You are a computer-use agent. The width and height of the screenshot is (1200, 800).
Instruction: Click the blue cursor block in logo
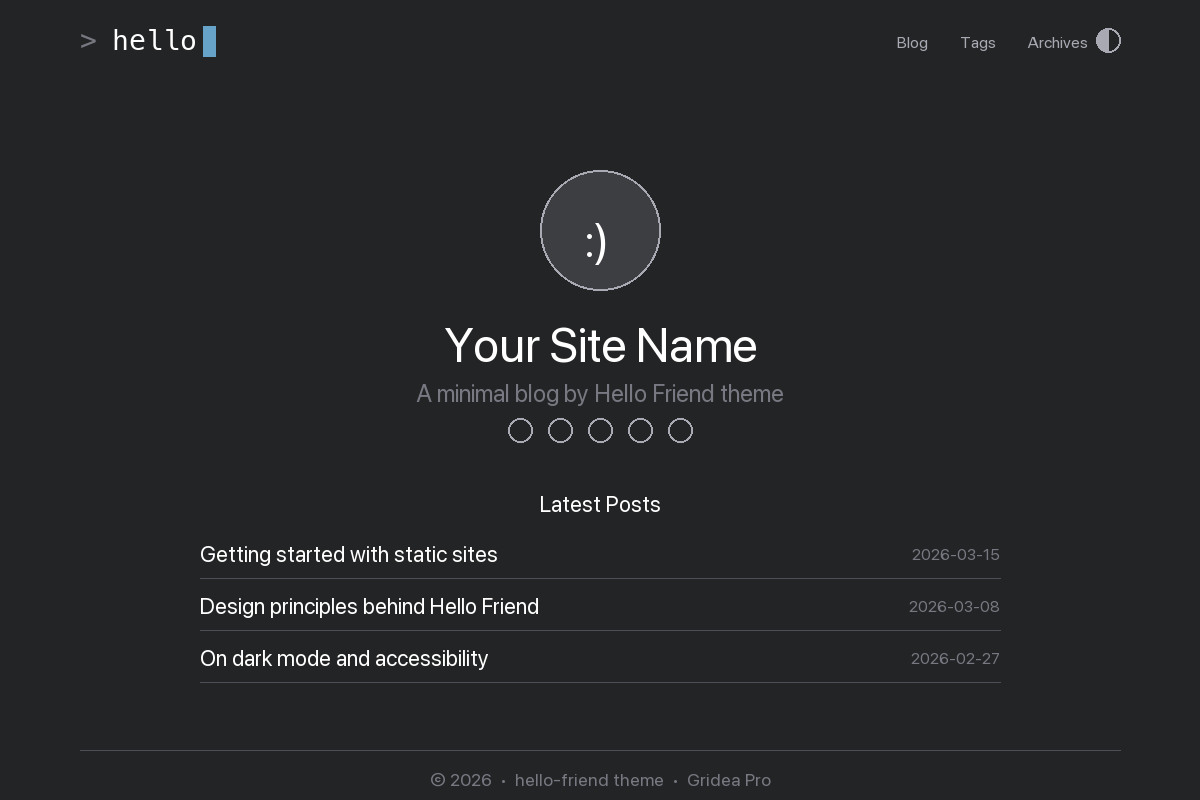(x=209, y=41)
